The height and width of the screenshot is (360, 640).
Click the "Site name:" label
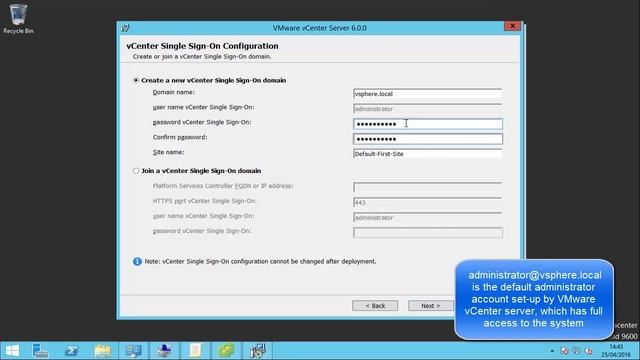coord(168,152)
